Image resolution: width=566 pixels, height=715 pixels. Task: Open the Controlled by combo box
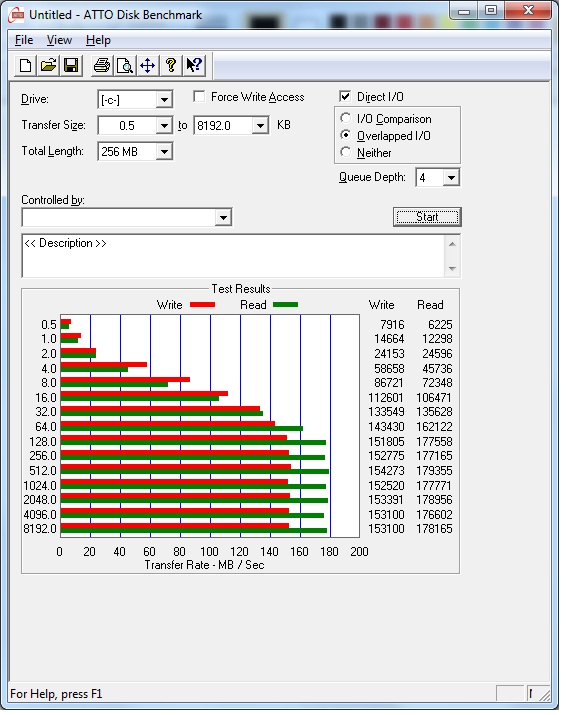click(x=127, y=218)
